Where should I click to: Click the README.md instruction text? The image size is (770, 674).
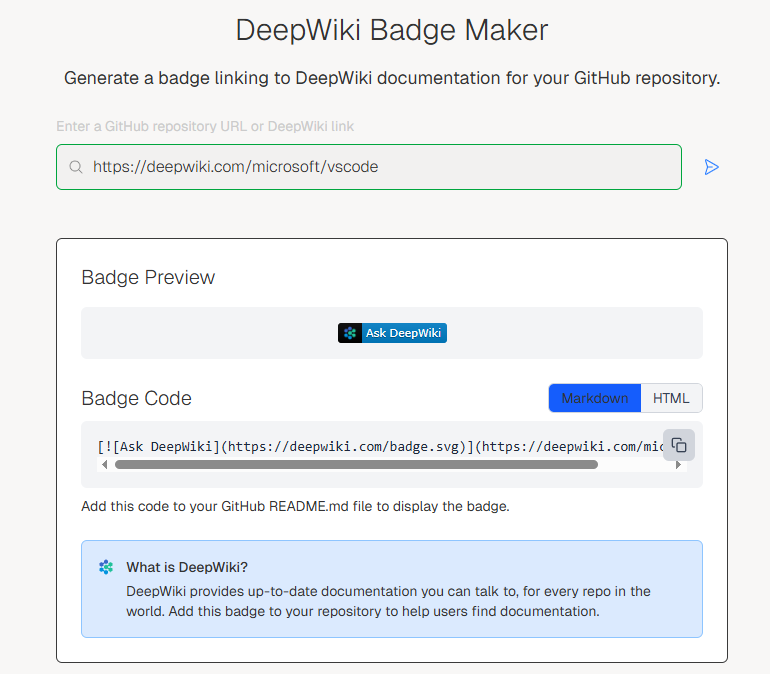[295, 506]
